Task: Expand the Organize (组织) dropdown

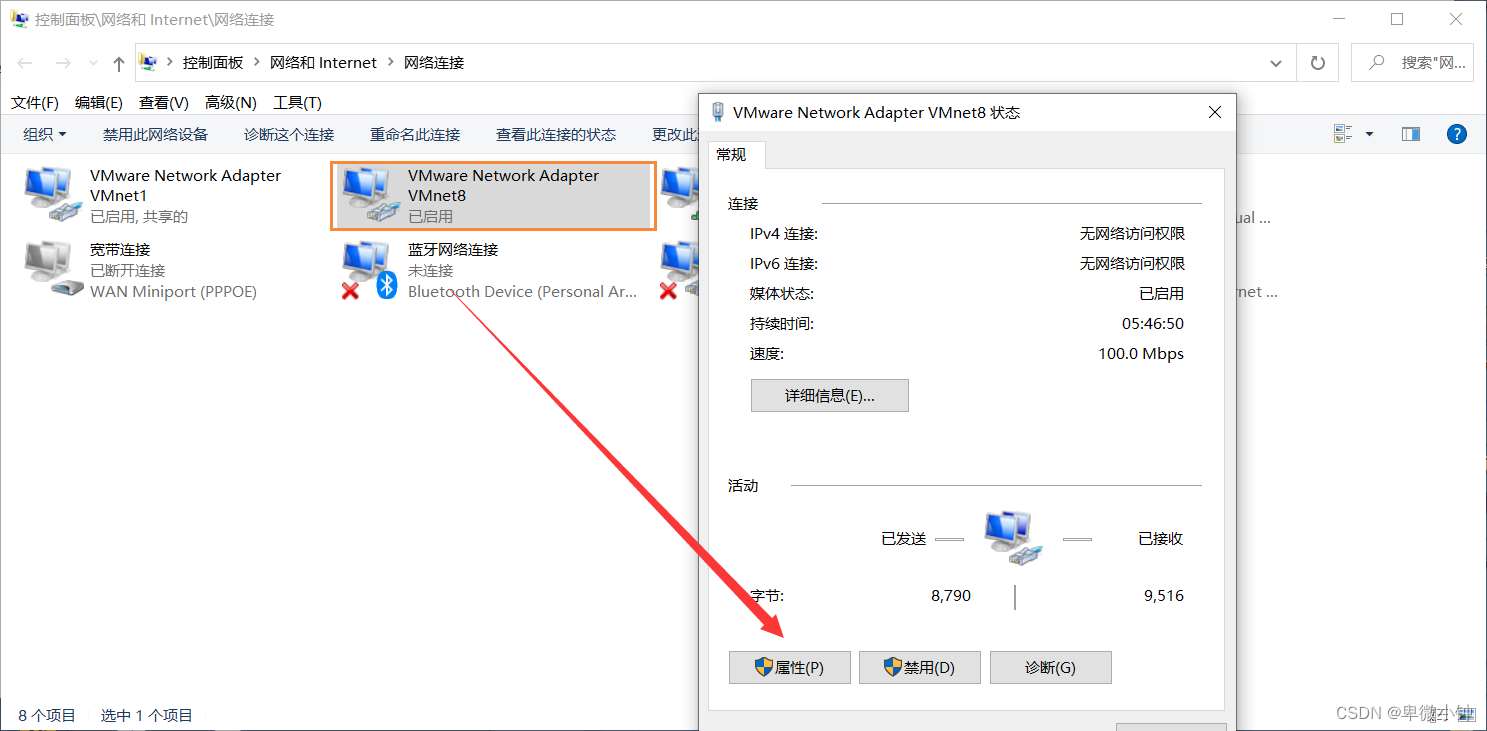Action: (45, 134)
